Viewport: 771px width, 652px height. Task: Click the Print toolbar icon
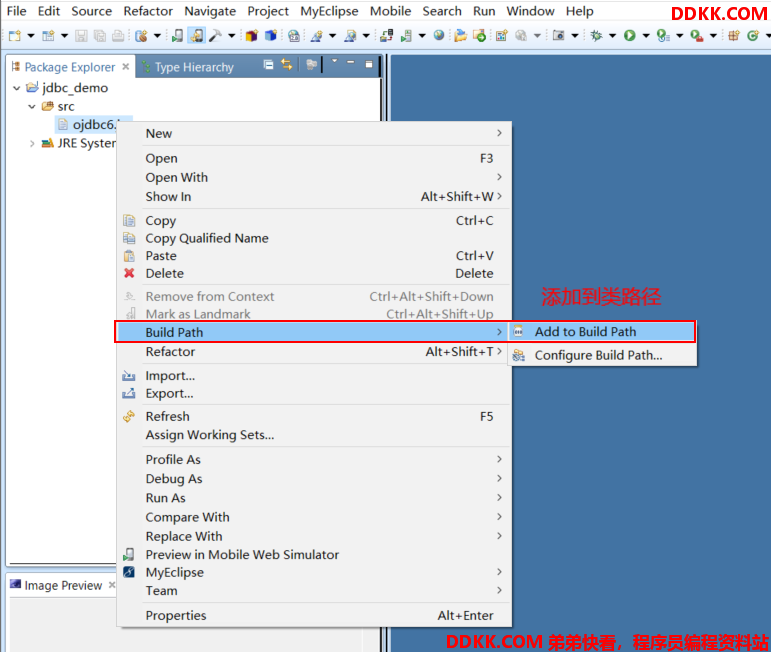point(118,35)
